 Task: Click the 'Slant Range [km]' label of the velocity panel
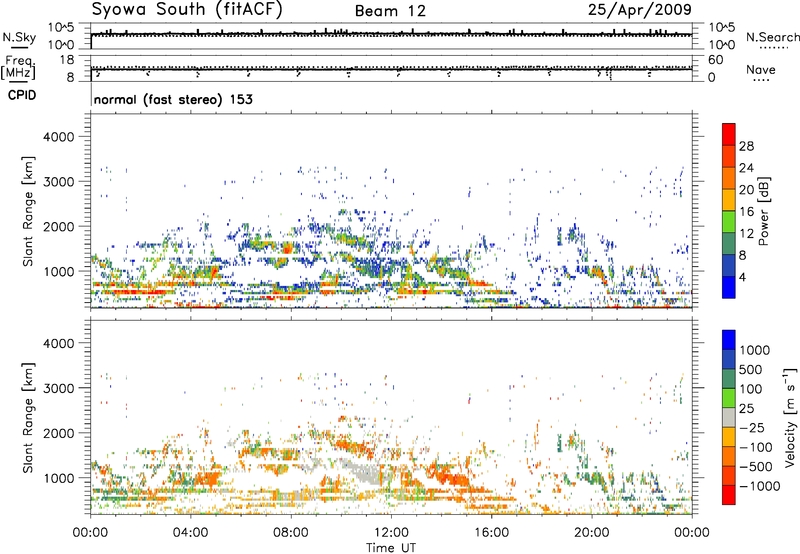pos(28,417)
